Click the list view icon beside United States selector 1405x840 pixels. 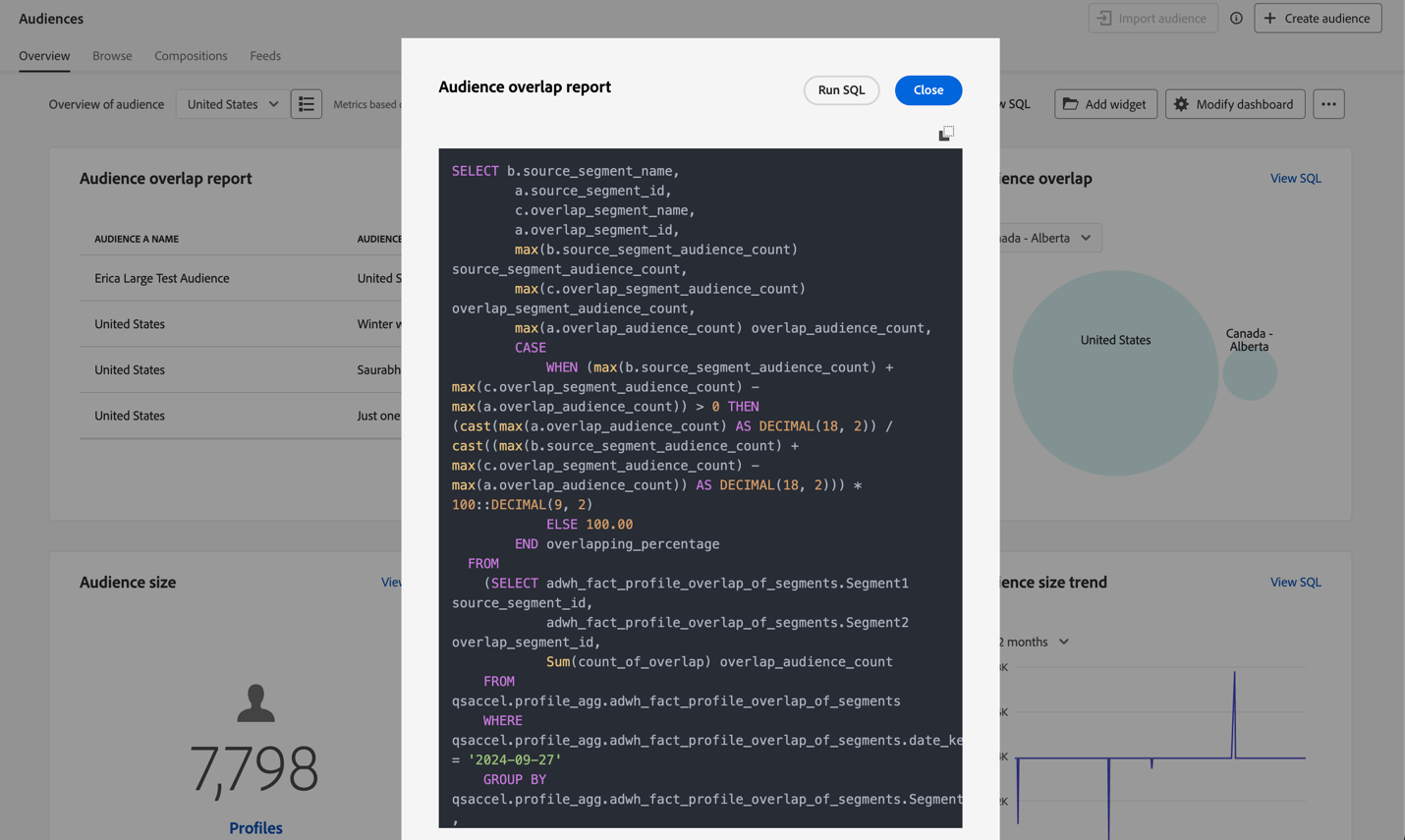(x=307, y=103)
